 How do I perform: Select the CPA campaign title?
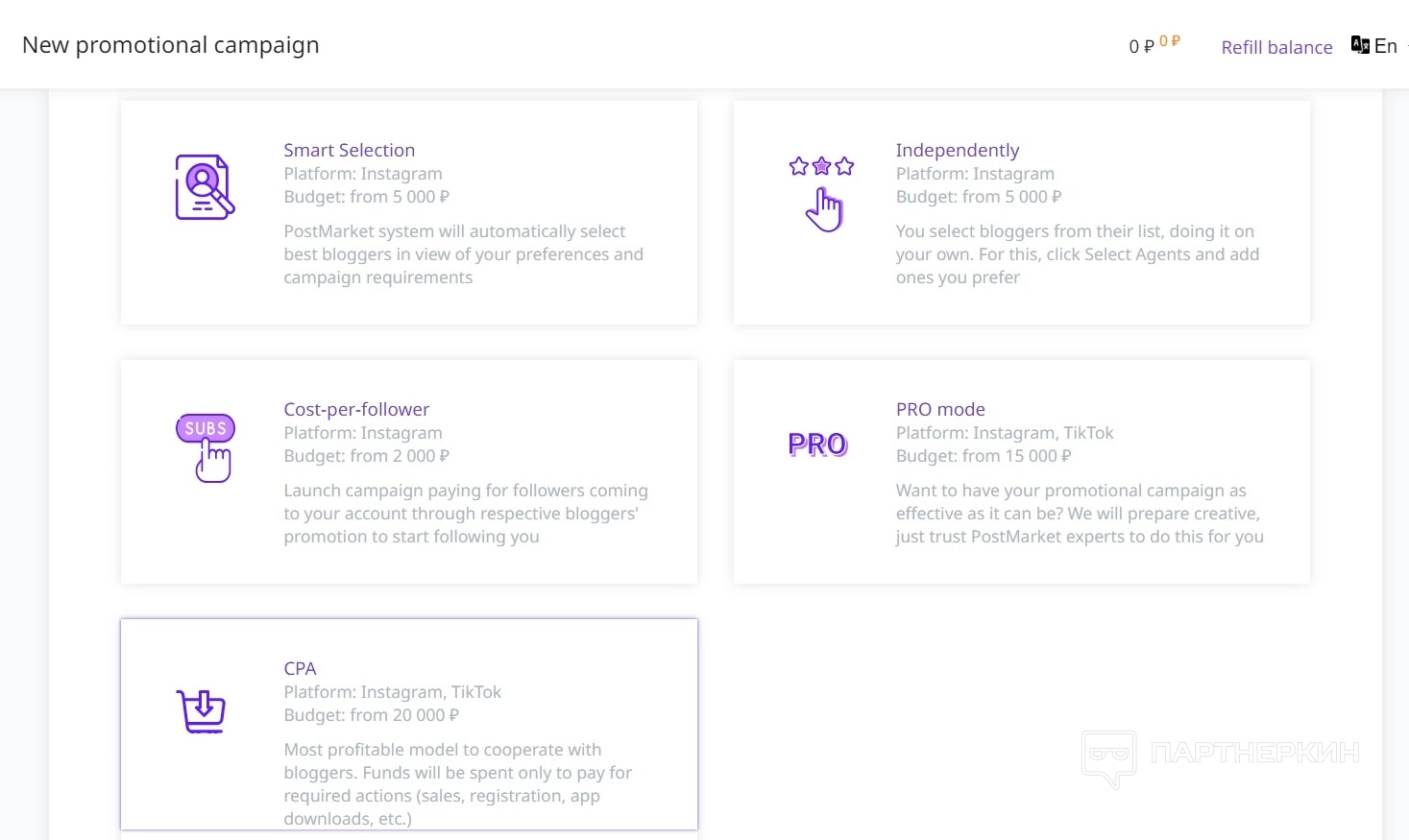[x=300, y=668]
